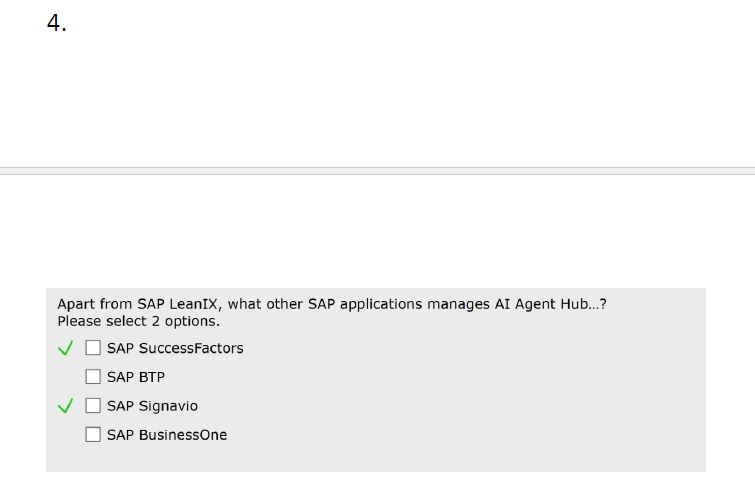This screenshot has width=755, height=488.
Task: Click the question number 4 heading
Action: tap(56, 24)
